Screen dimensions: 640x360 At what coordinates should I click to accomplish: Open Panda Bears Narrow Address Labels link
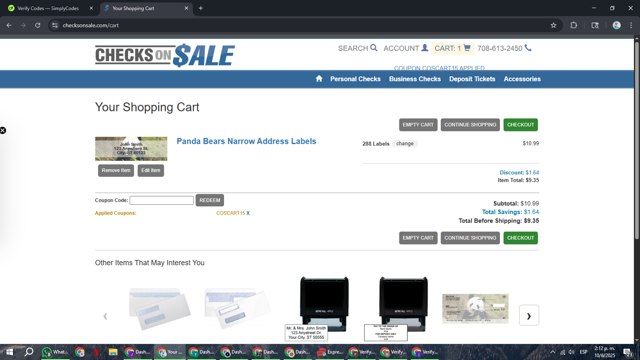[x=246, y=141]
